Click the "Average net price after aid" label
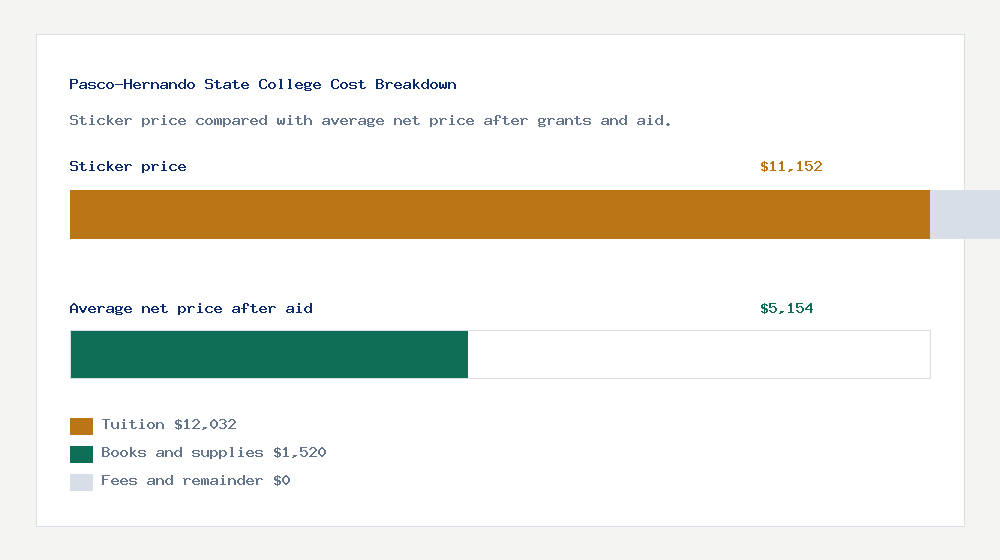 click(x=191, y=309)
